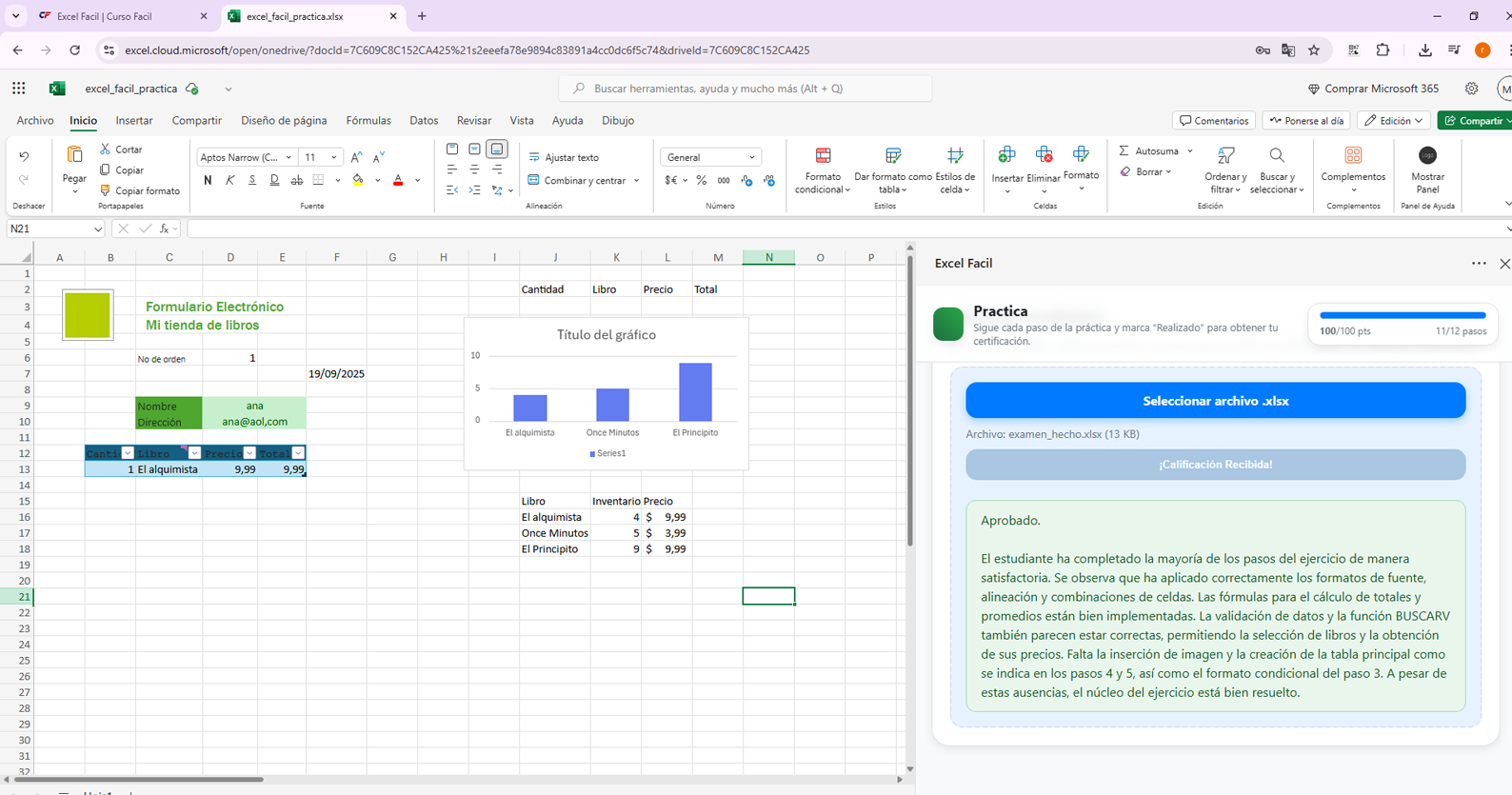Enable Ajustar texto wrapping
Viewport: 1512px width, 795px height.
click(564, 157)
